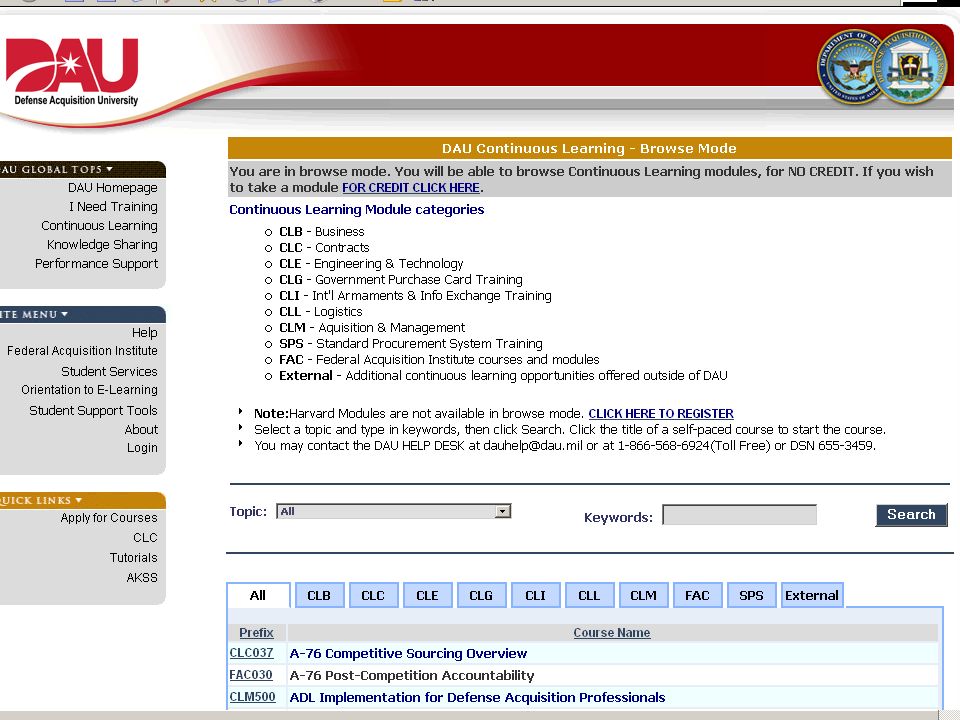Click A-76 Post-Competition Accountability course name
The height and width of the screenshot is (720, 960).
tap(412, 676)
